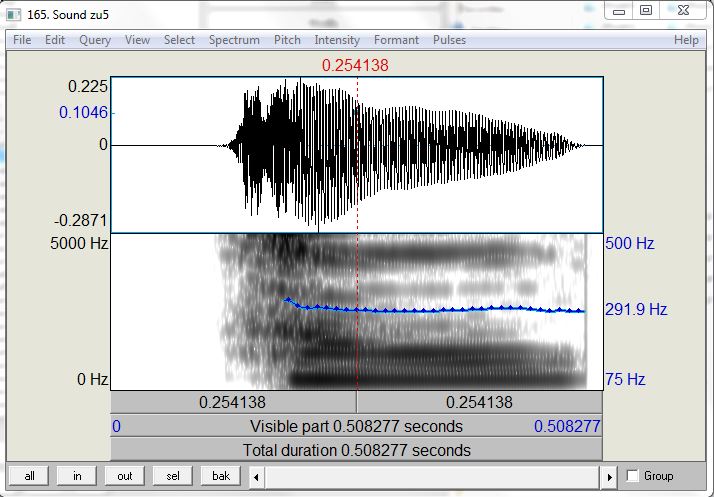Play the left 0.254138 segment bar
The image size is (714, 497).
point(233,403)
